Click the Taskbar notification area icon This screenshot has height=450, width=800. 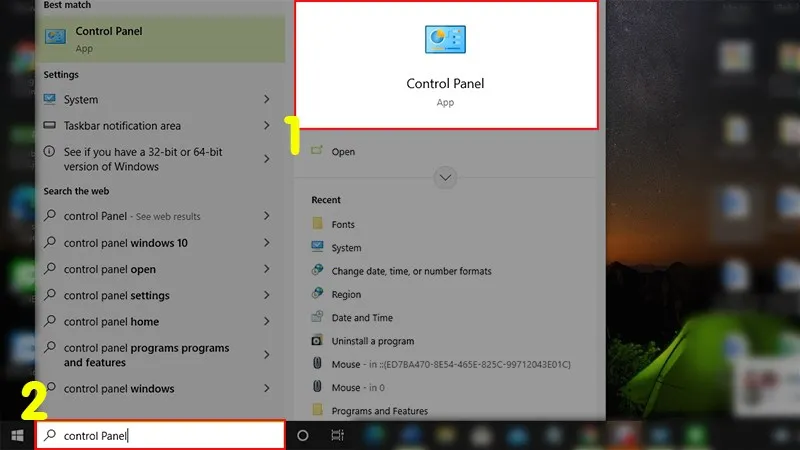coord(49,125)
